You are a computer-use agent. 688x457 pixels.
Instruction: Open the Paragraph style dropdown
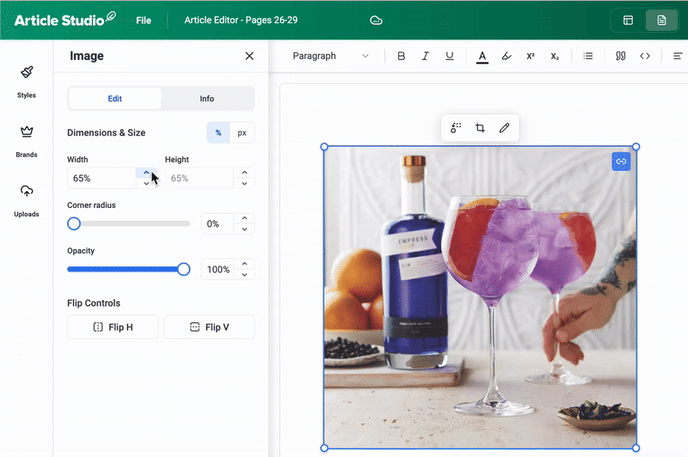[330, 56]
